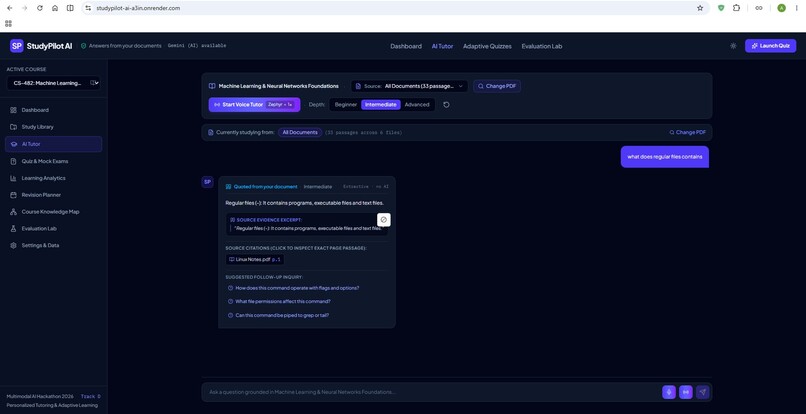Image resolution: width=806 pixels, height=414 pixels.
Task: Click Change PDF button beside Source dropdown
Action: coord(497,86)
